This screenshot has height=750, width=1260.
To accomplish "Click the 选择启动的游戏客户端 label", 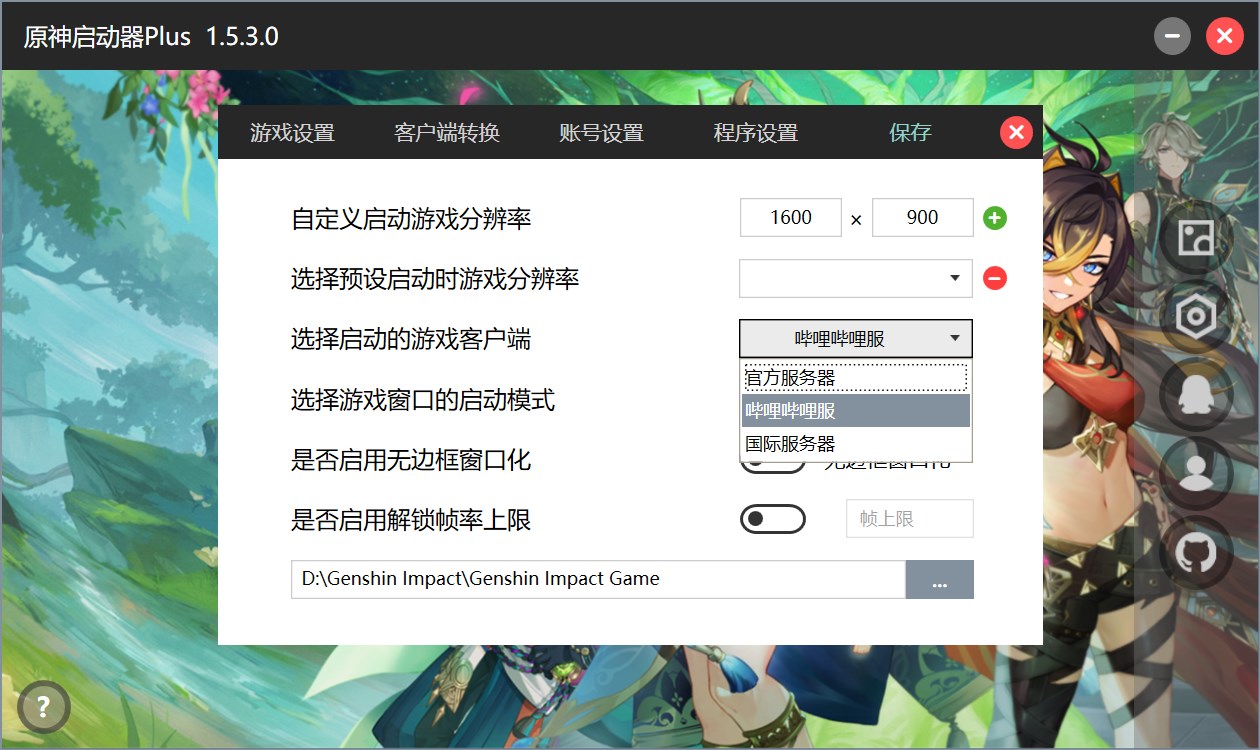I will click(x=411, y=340).
